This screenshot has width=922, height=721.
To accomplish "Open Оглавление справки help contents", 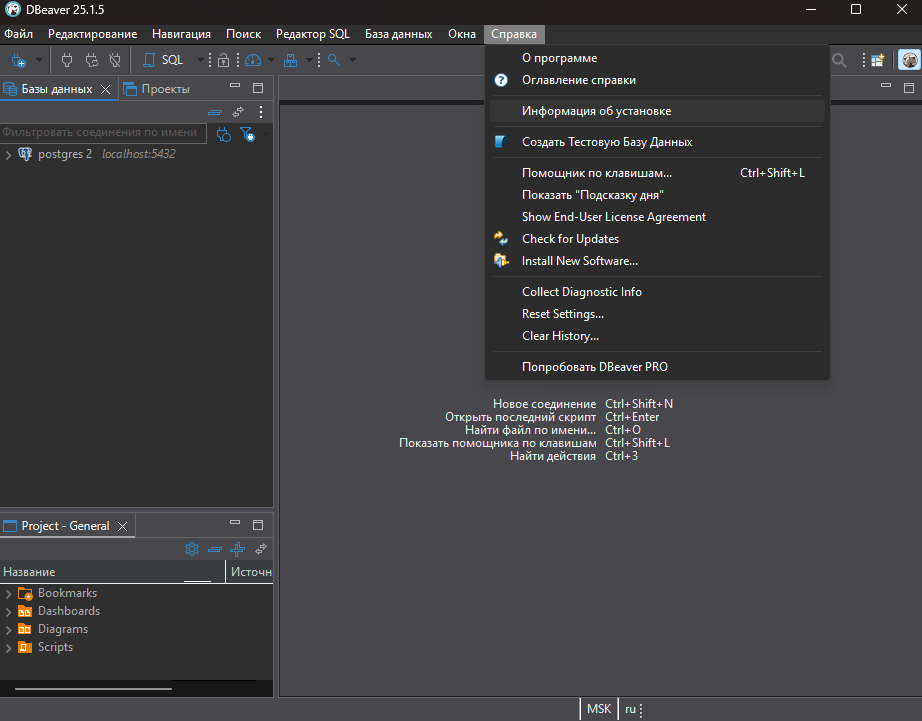I will coord(657,80).
